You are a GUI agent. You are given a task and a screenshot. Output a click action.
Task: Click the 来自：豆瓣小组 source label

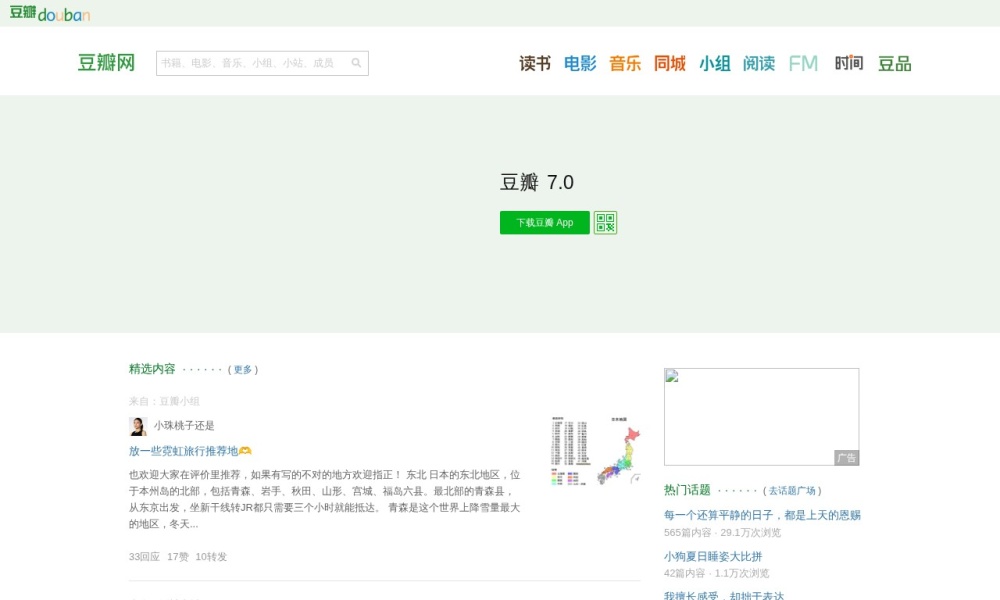164,401
